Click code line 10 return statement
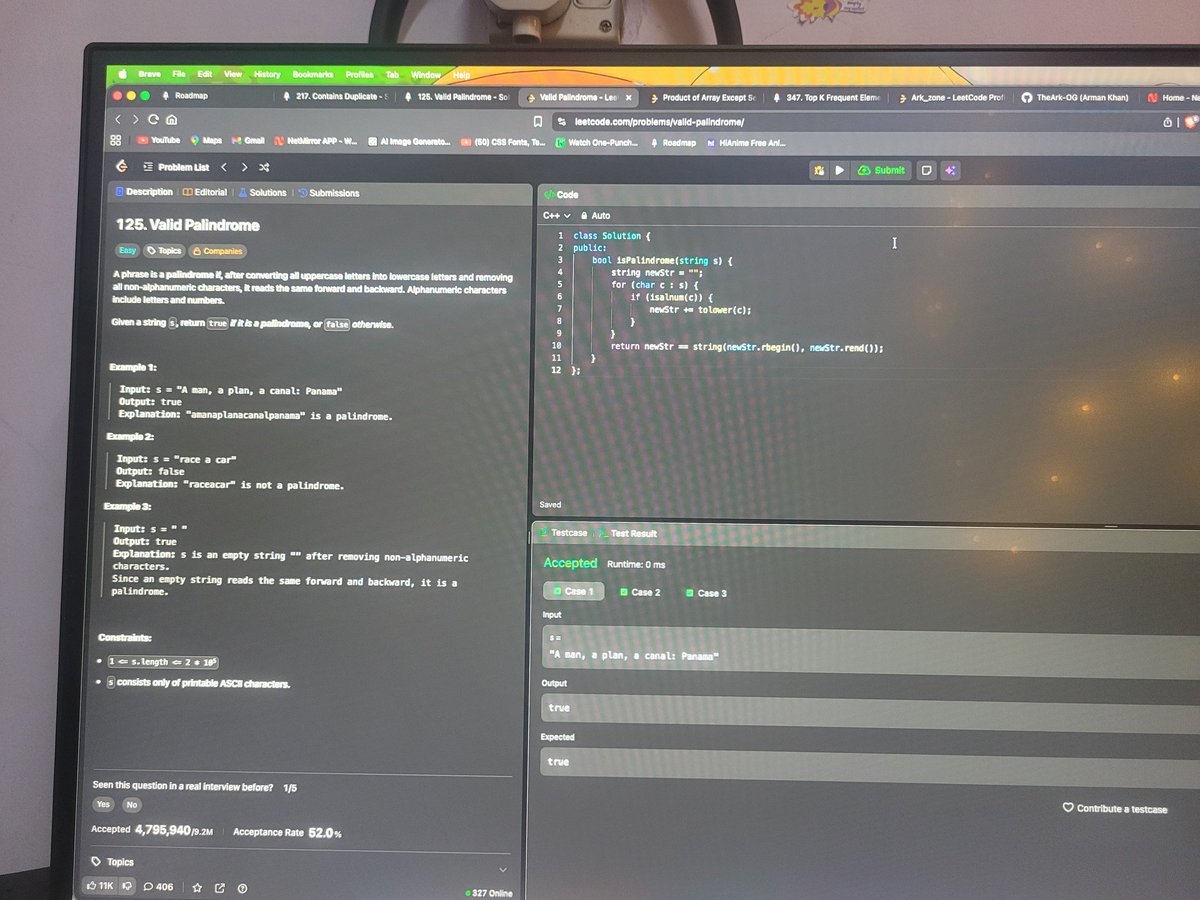The image size is (1200, 900). pos(747,347)
